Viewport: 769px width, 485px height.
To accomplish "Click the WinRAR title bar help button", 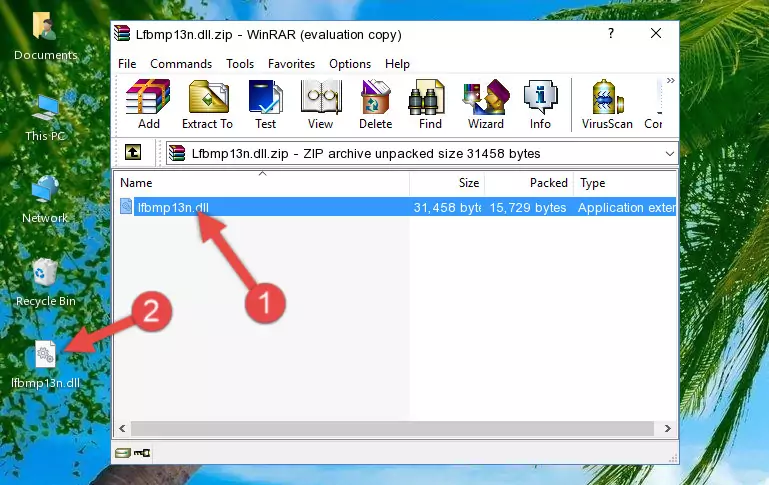I will point(611,33).
